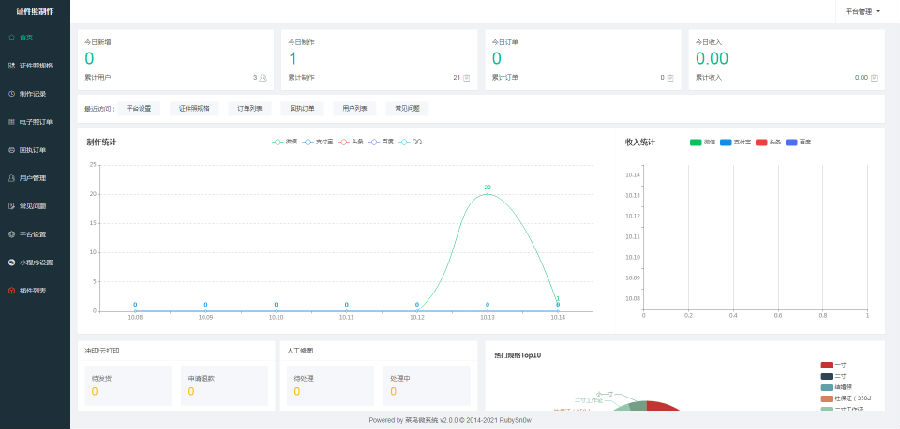Click the 待发货 count tile
This screenshot has height=429, width=900.
click(x=127, y=385)
